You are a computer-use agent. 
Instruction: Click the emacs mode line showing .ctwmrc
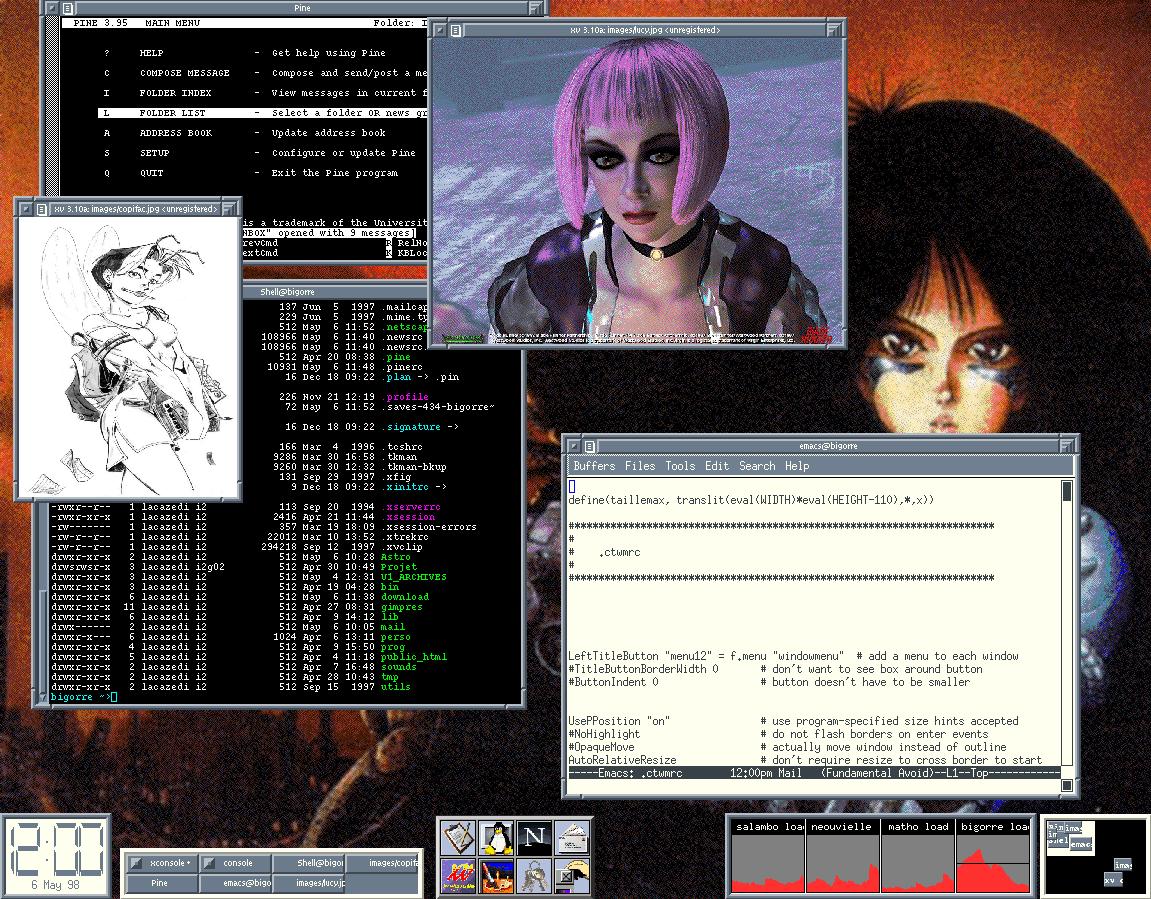click(x=814, y=774)
